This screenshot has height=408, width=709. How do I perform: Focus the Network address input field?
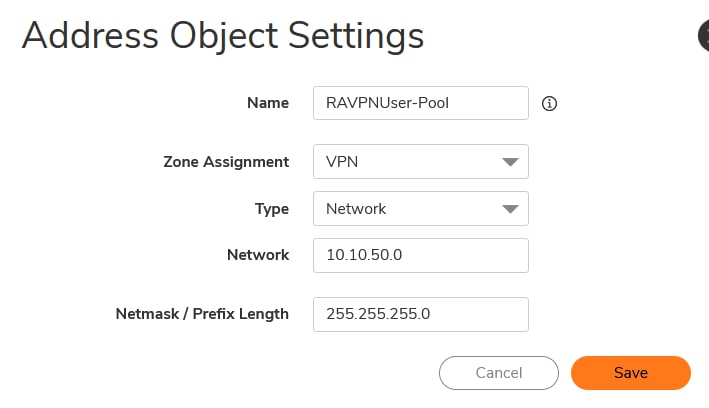point(420,255)
